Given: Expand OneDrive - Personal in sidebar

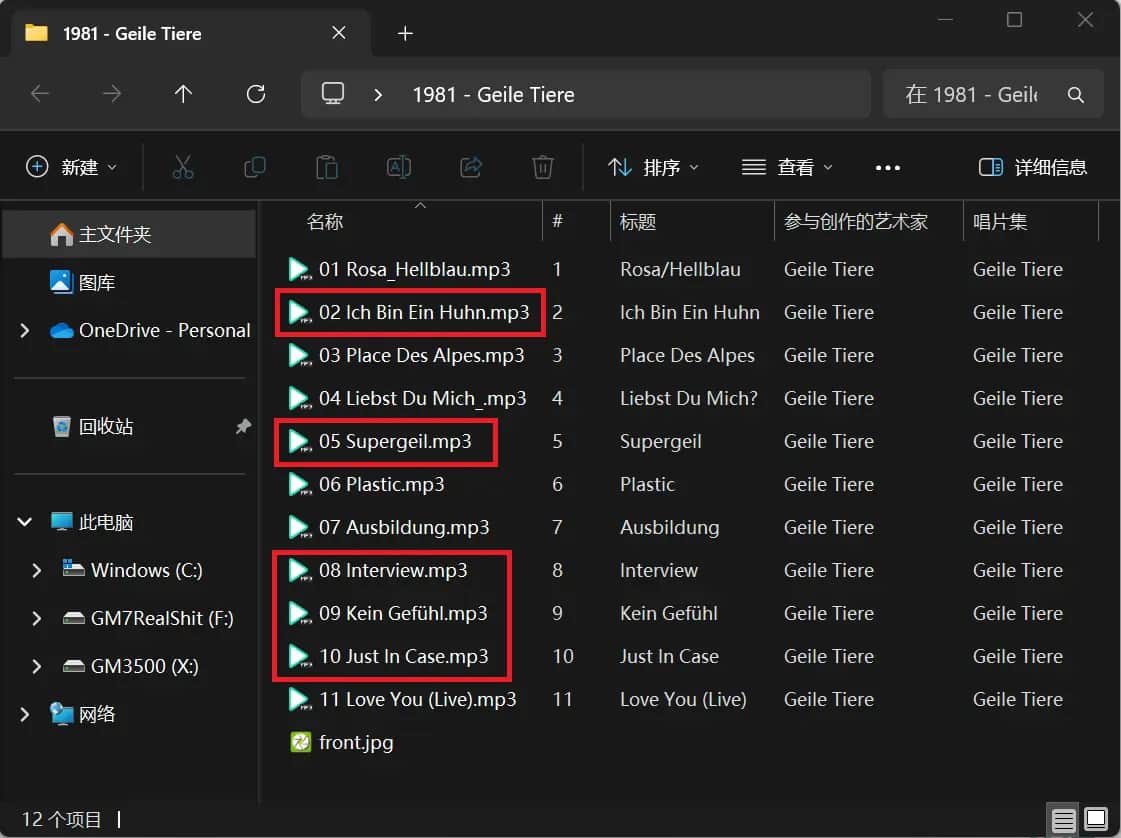Looking at the screenshot, I should point(25,330).
